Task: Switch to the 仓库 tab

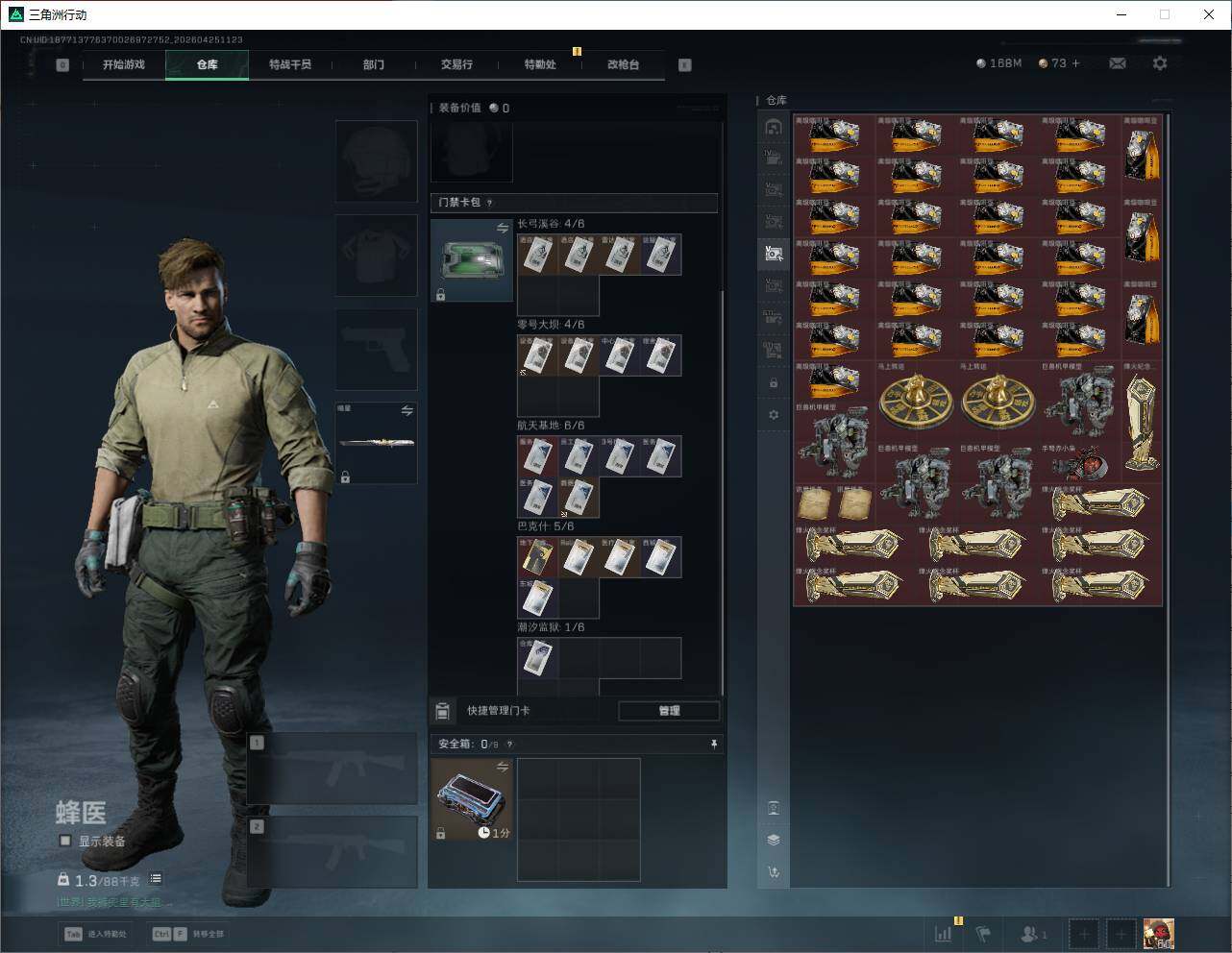Action: pyautogui.click(x=208, y=64)
